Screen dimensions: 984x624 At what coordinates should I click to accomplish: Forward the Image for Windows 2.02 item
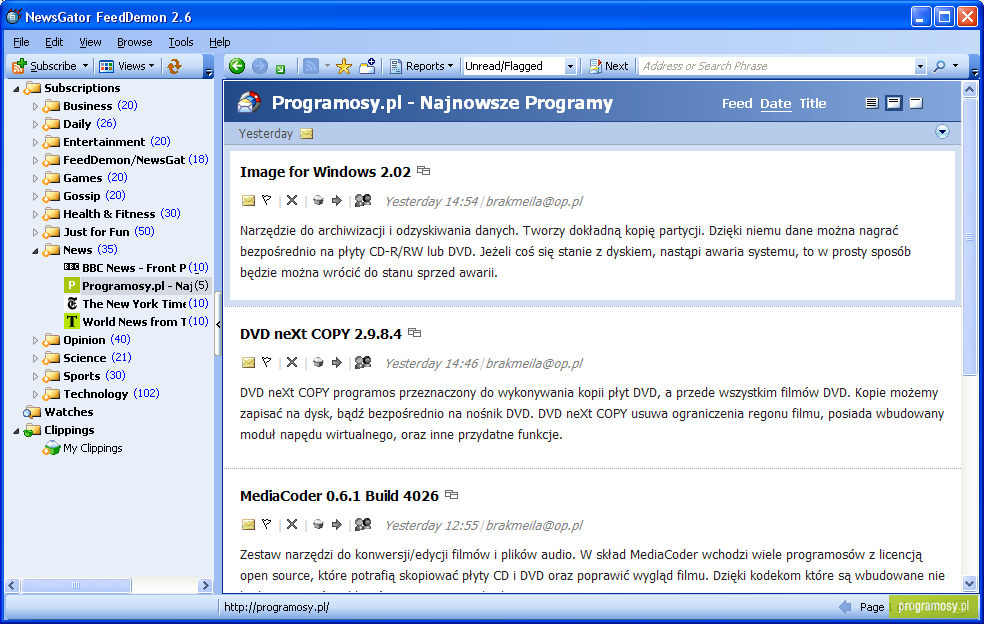click(337, 200)
